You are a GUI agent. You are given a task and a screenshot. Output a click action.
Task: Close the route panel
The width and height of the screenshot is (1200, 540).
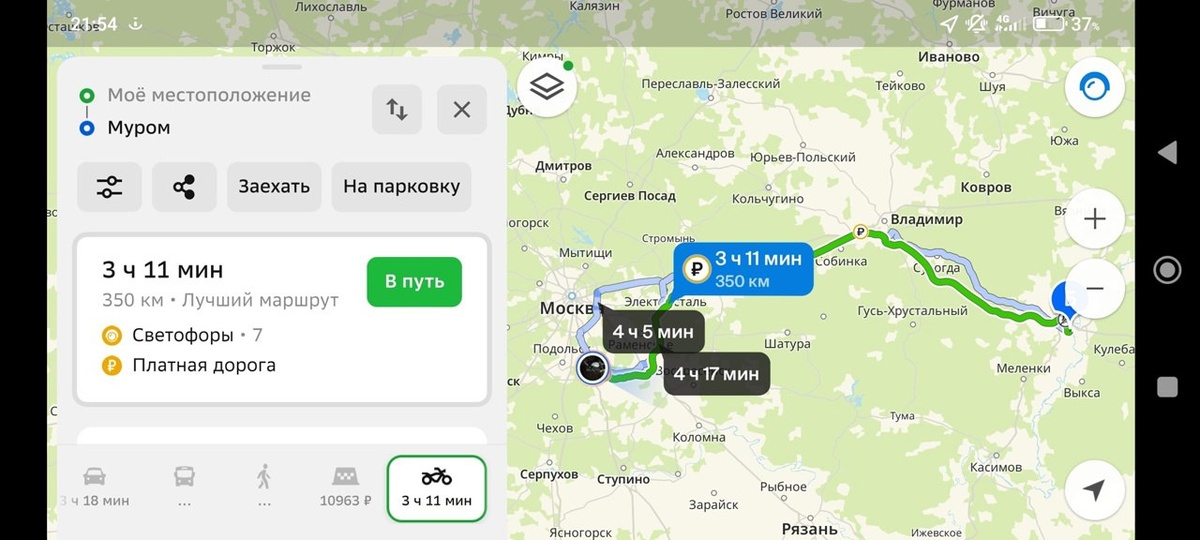pyautogui.click(x=462, y=110)
